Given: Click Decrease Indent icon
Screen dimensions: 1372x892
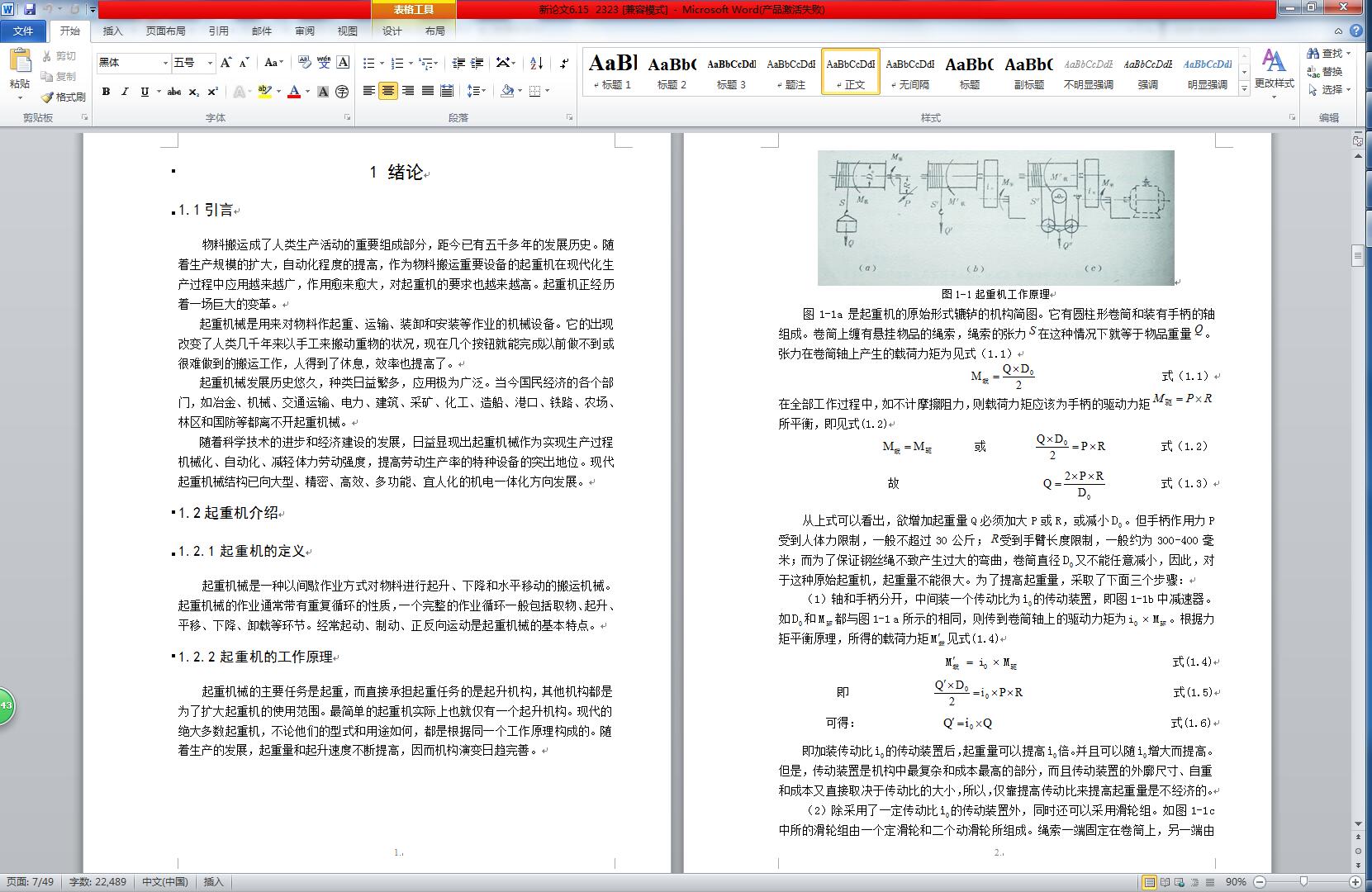Looking at the screenshot, I should tap(459, 63).
